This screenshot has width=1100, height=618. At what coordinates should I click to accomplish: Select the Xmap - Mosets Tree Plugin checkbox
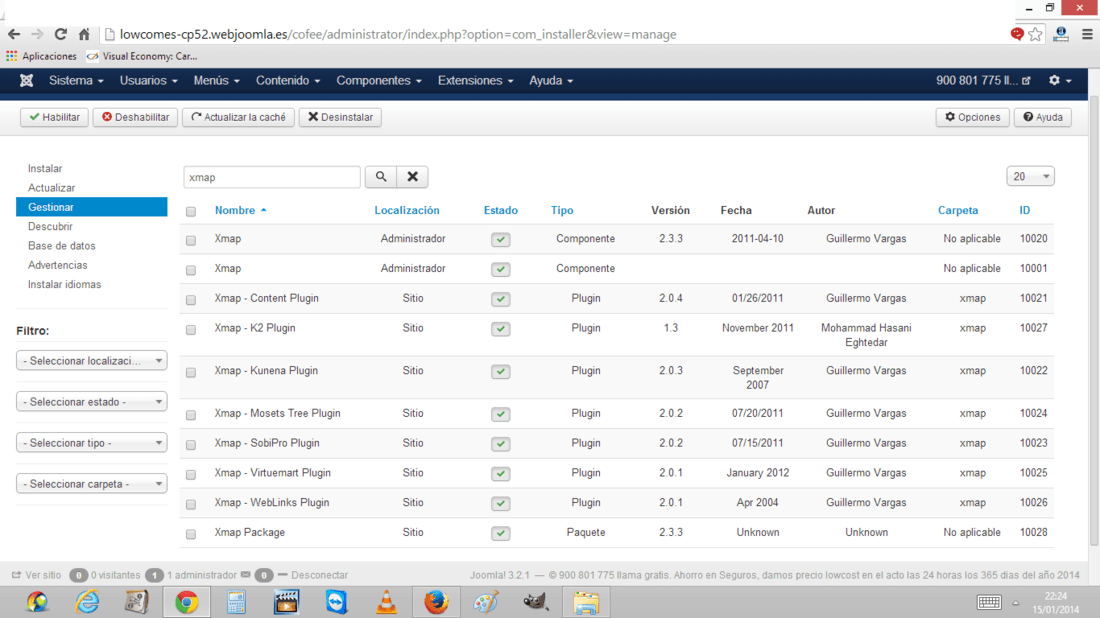pyautogui.click(x=191, y=415)
